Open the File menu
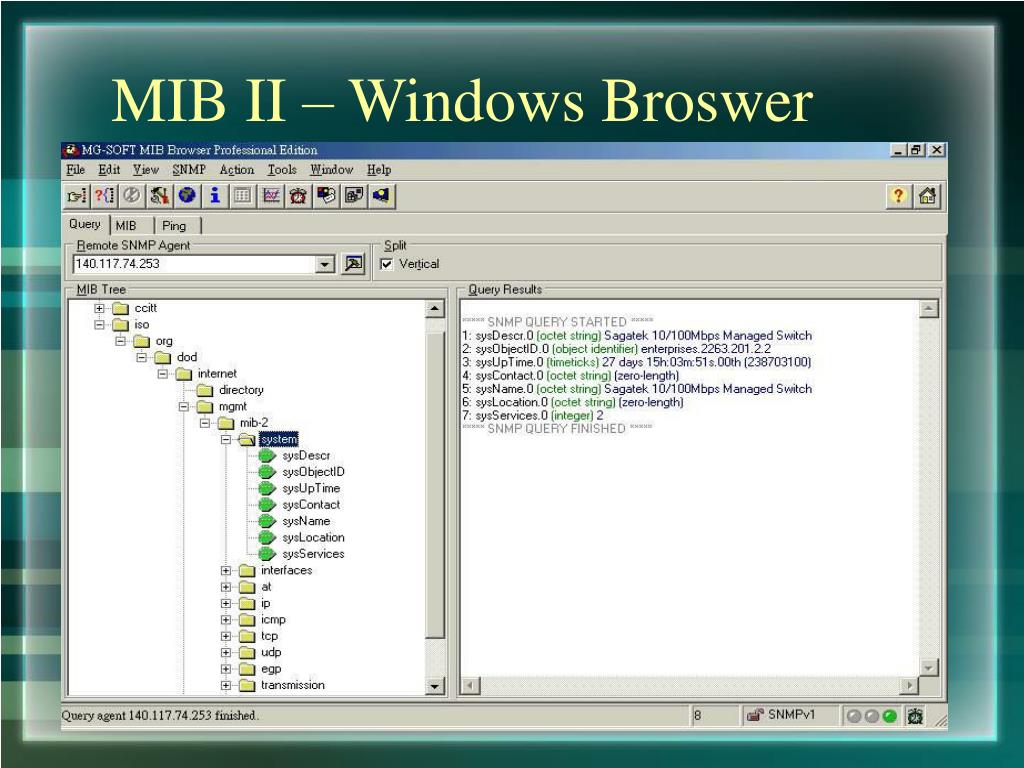1024x768 pixels. (76, 170)
